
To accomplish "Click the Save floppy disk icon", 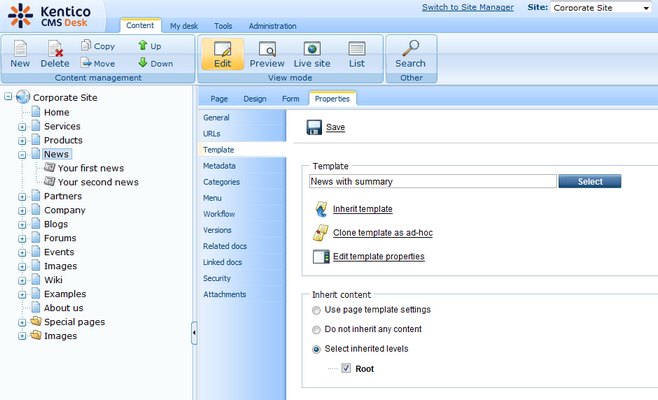I will pos(314,127).
